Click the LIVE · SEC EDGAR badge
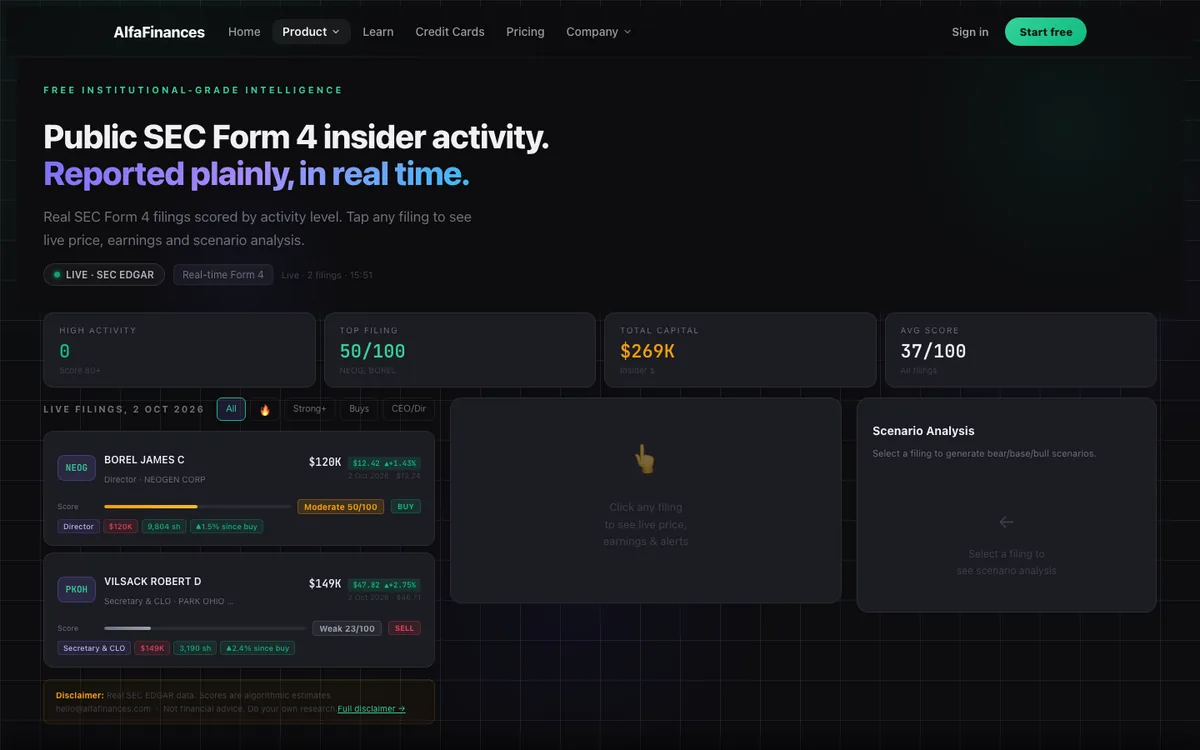Viewport: 1200px width, 750px height. coord(104,275)
